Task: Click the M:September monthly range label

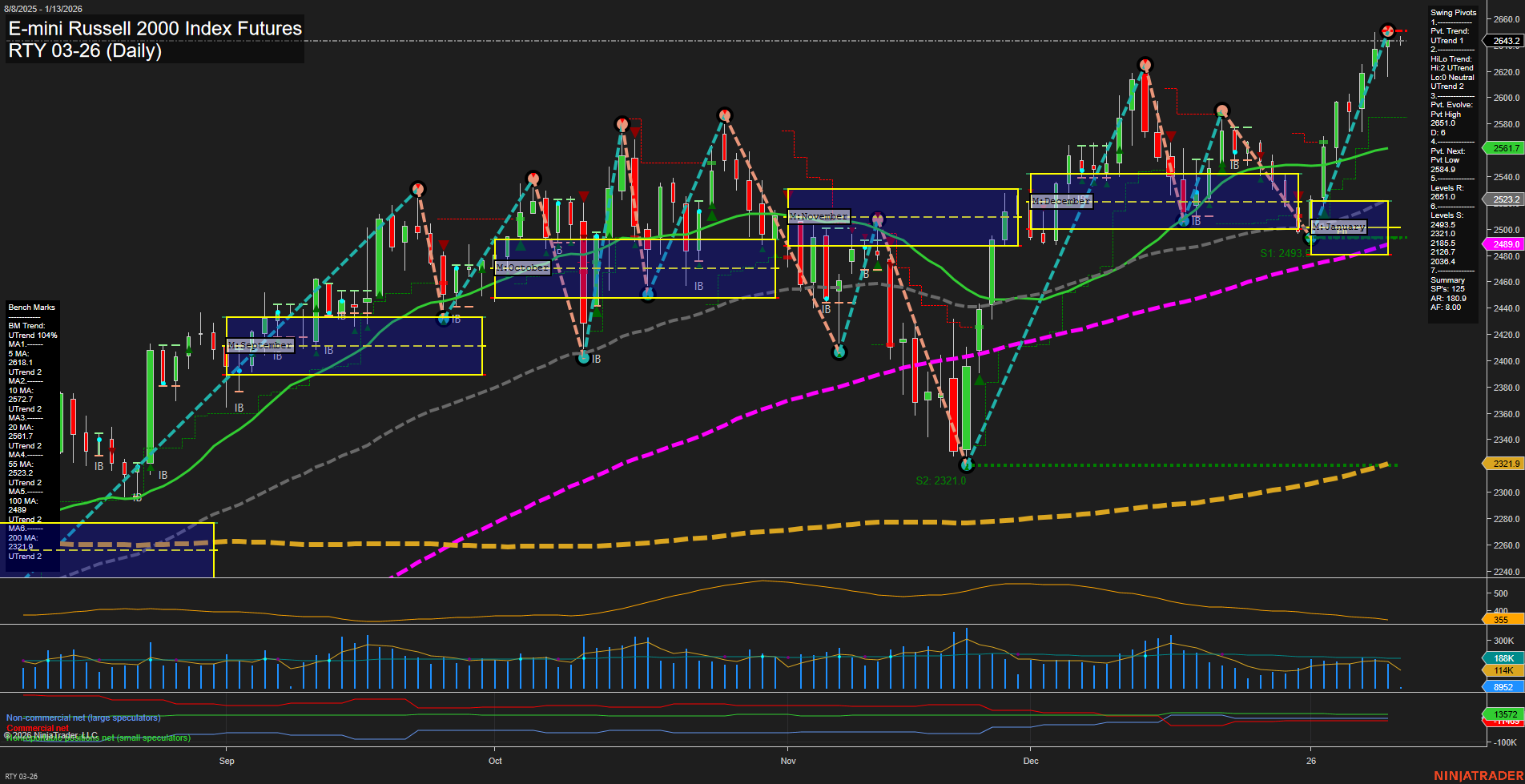Action: point(260,345)
